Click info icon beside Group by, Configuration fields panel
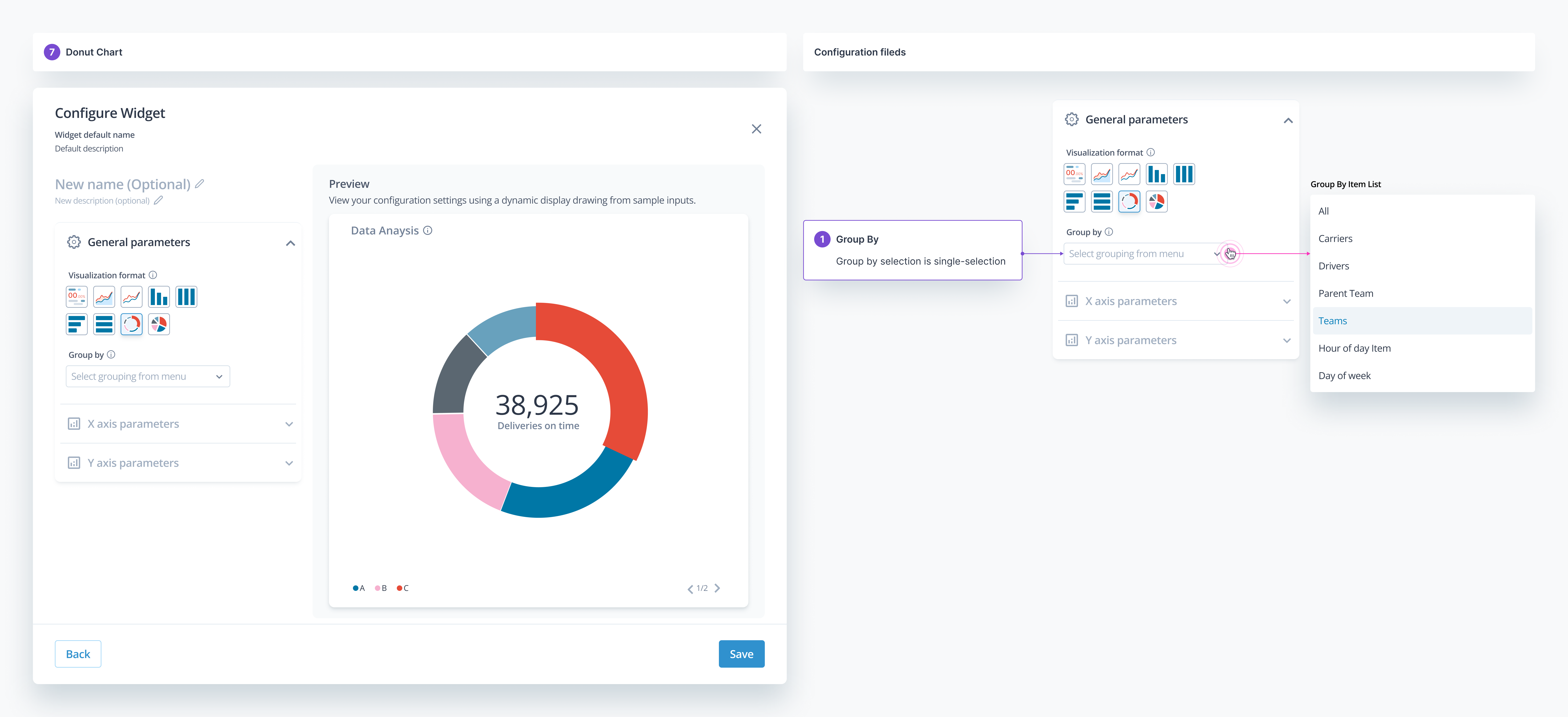 [x=1109, y=232]
